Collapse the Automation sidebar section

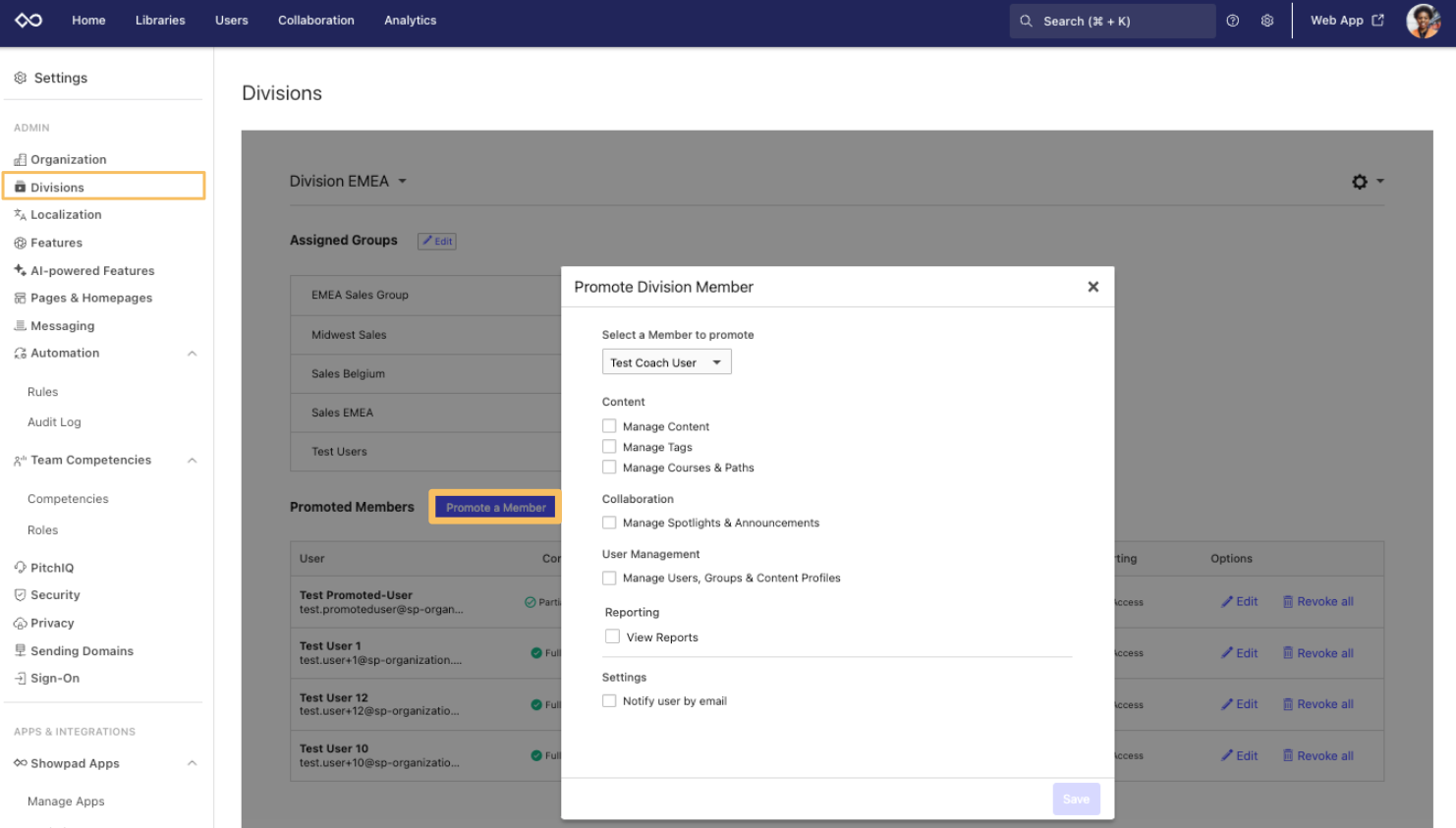coord(193,354)
